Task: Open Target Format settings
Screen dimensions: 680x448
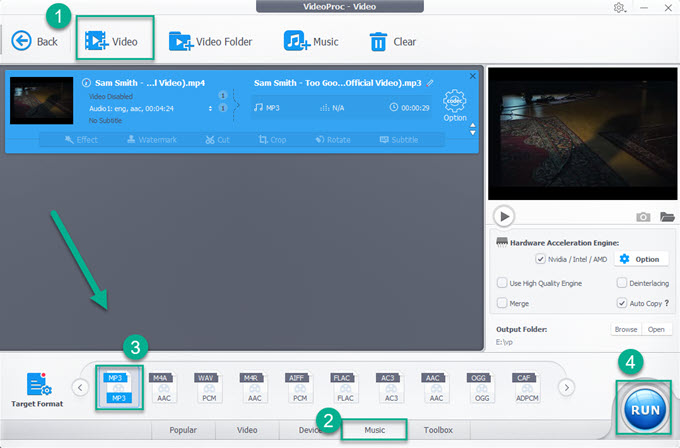Action: [37, 389]
